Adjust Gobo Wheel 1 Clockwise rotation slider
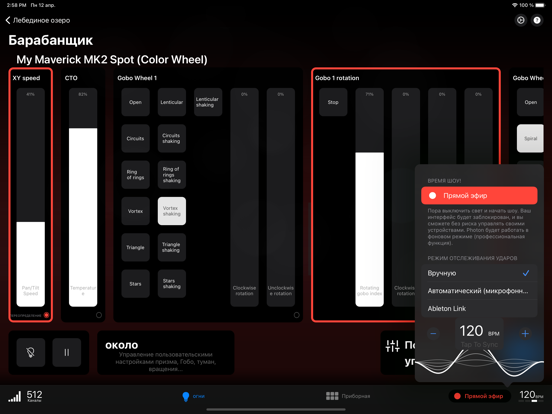Screen dimensions: 552x414 point(244,197)
